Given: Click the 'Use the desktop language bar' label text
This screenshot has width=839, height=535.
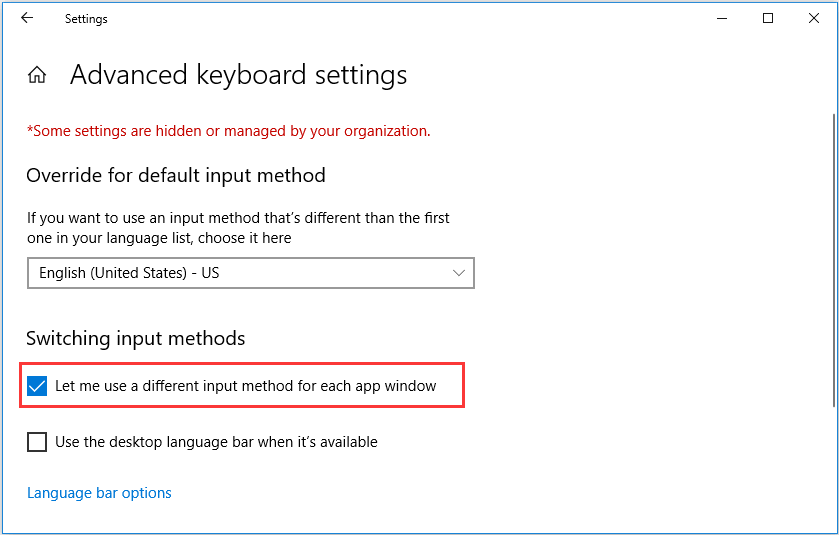Looking at the screenshot, I should pos(216,442).
